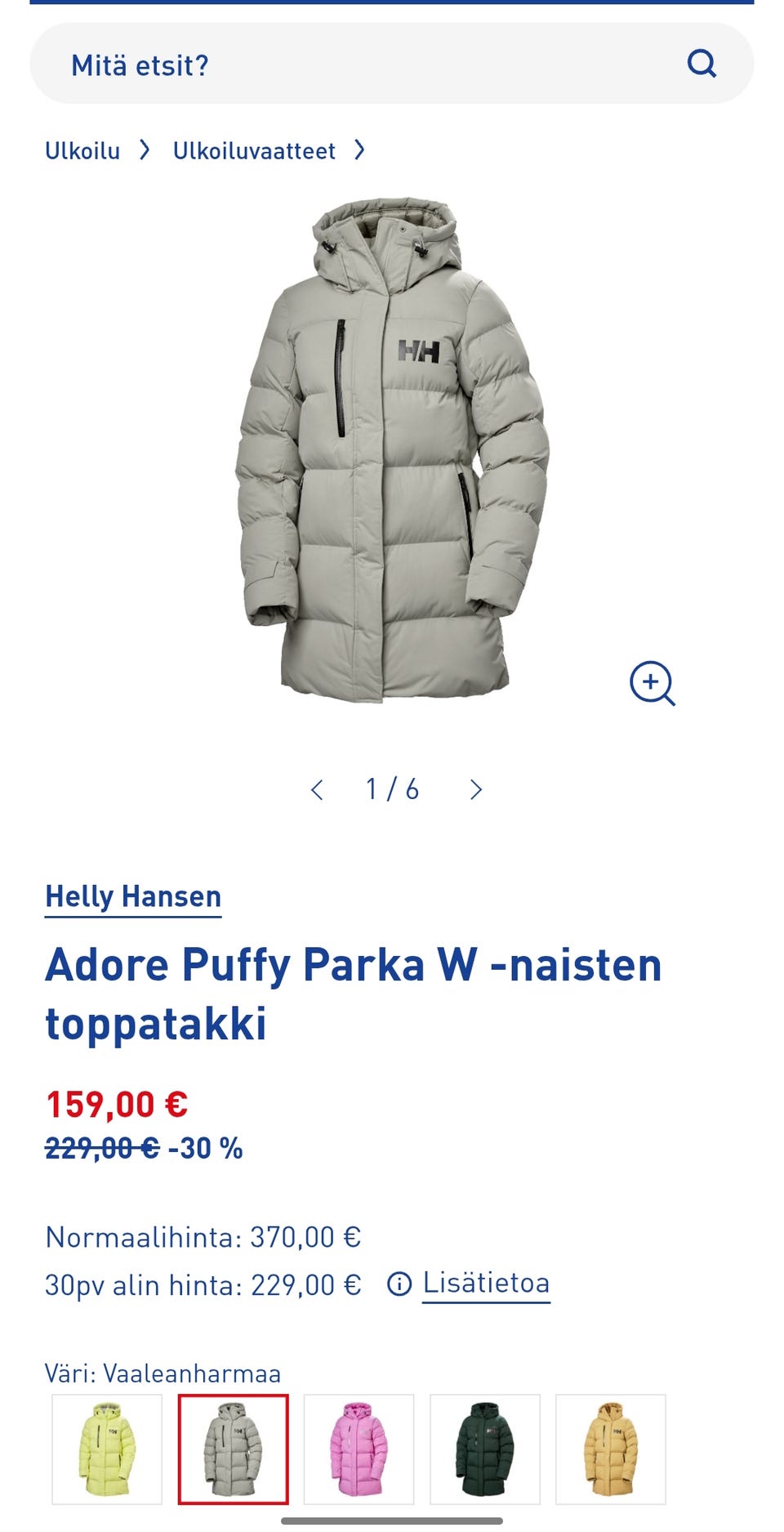Viewport: 784px width, 1532px height.
Task: Select the yellow-green jacket color
Action: pos(107,1449)
